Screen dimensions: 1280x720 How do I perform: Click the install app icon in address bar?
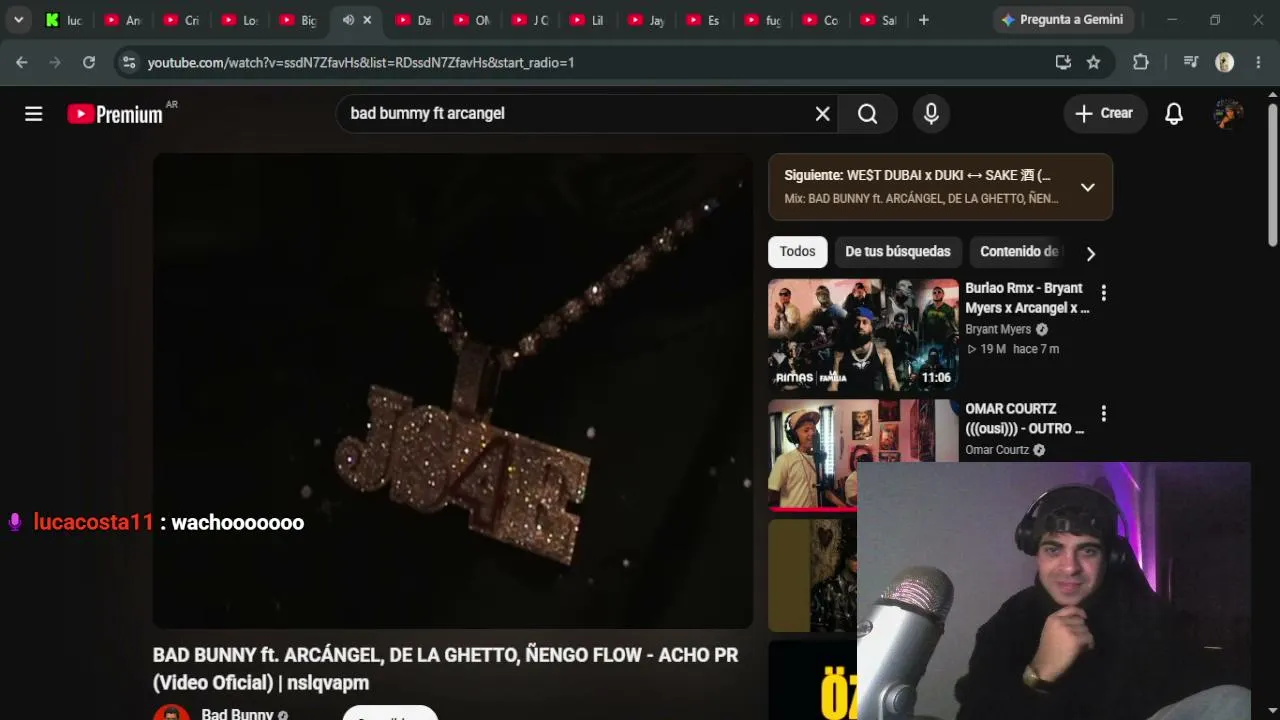[1063, 62]
